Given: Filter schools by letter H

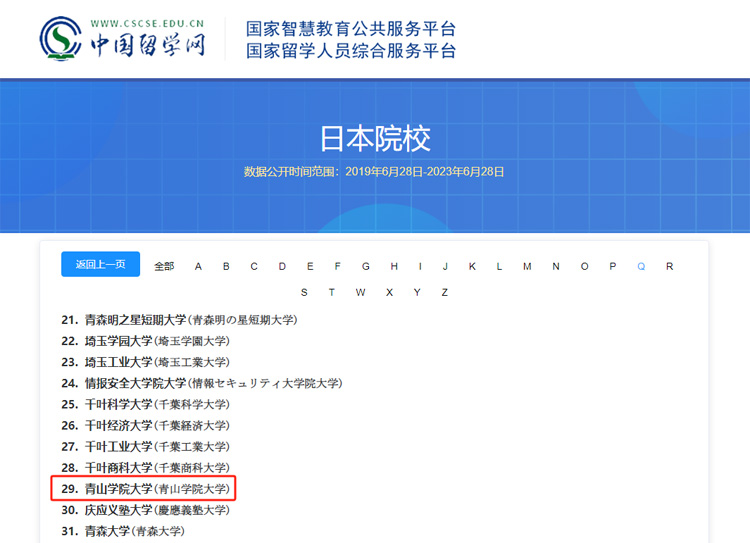Looking at the screenshot, I should (394, 266).
